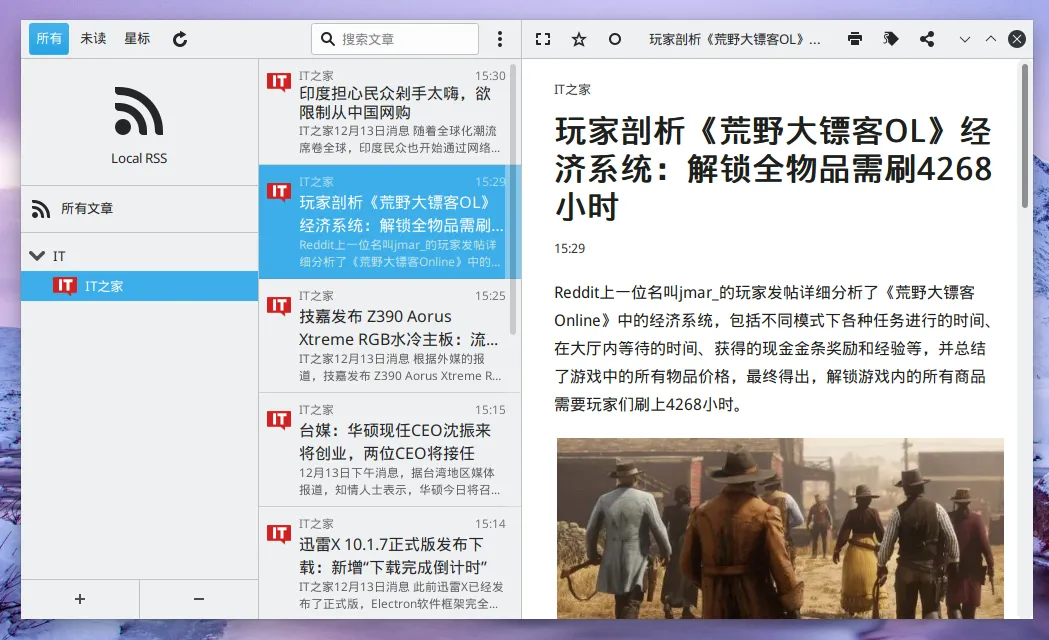
Task: Click the refresh feeds icon
Action: click(x=180, y=39)
